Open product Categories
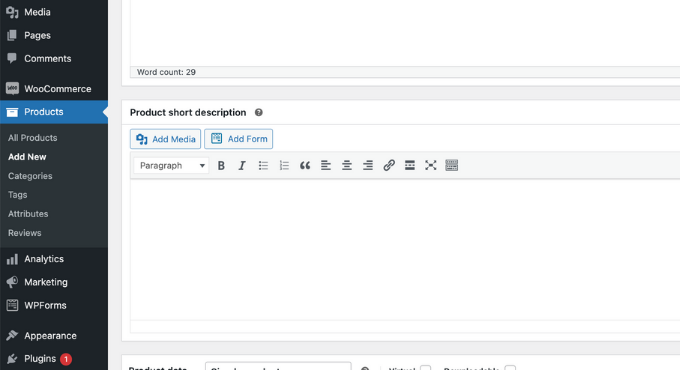680x370 pixels. (x=30, y=176)
